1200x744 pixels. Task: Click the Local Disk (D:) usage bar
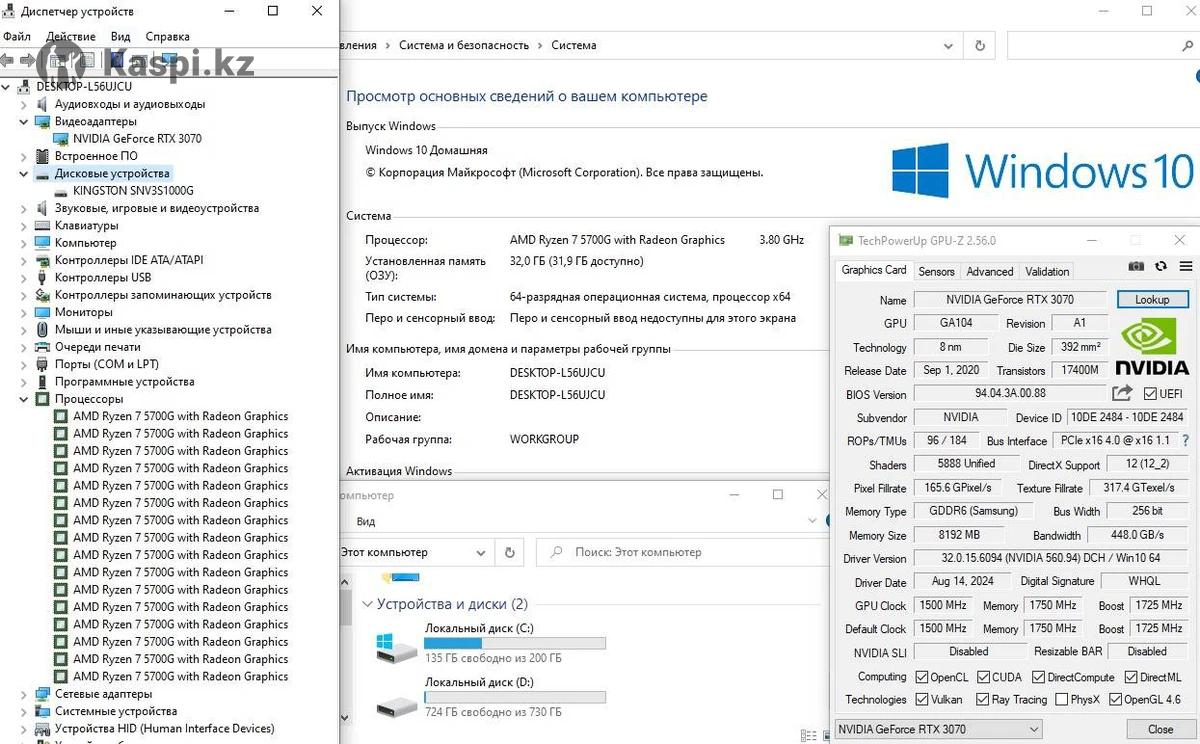[514, 697]
